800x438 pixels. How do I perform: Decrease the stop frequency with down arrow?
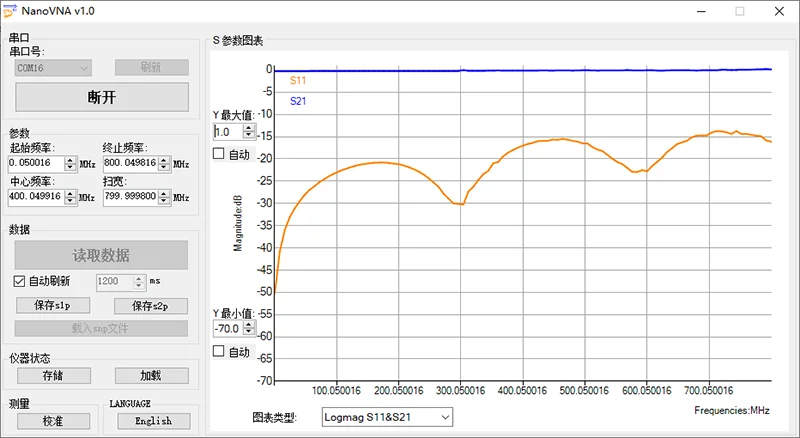[x=164, y=167]
